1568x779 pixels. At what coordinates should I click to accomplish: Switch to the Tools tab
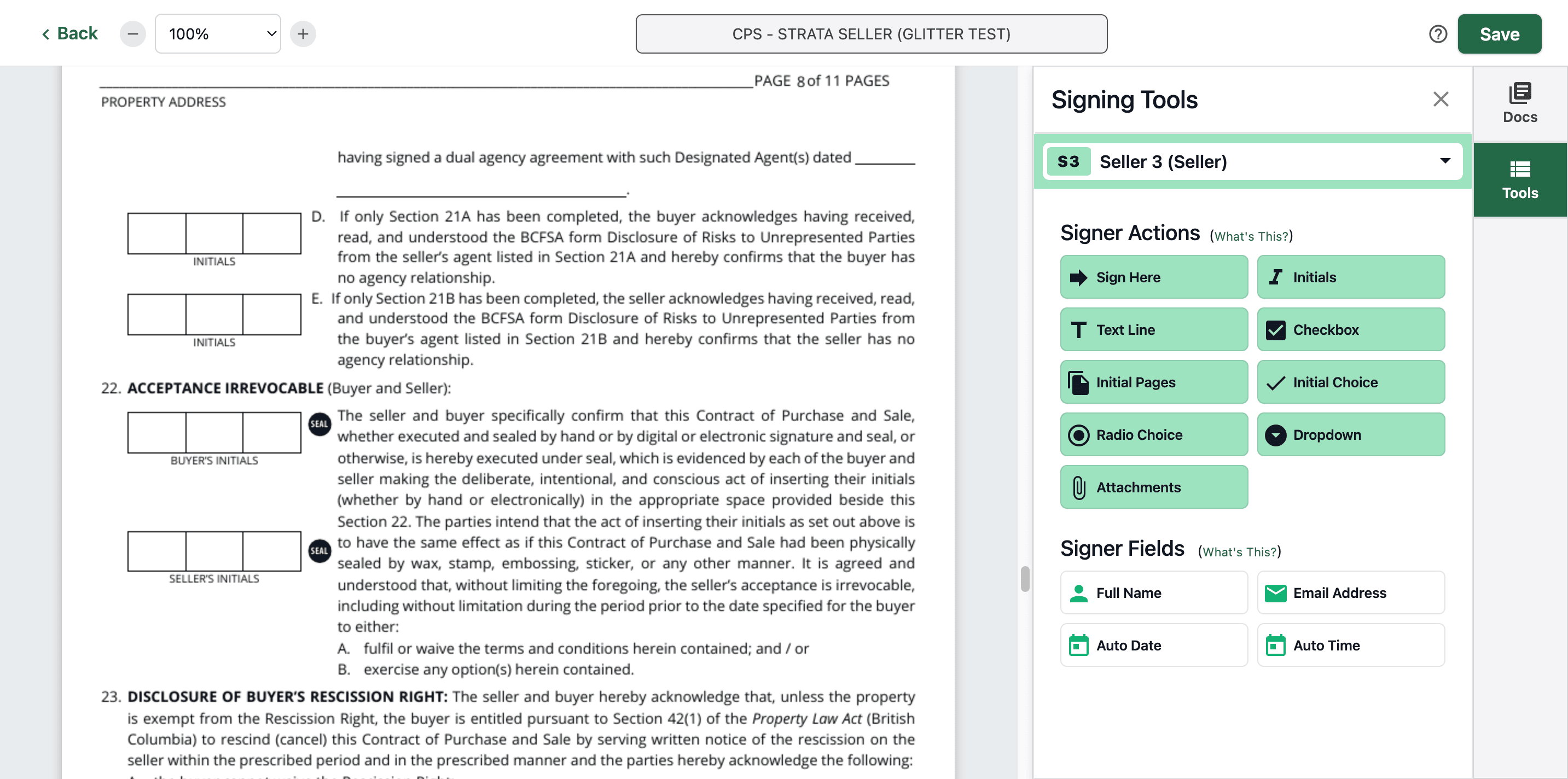(x=1519, y=180)
